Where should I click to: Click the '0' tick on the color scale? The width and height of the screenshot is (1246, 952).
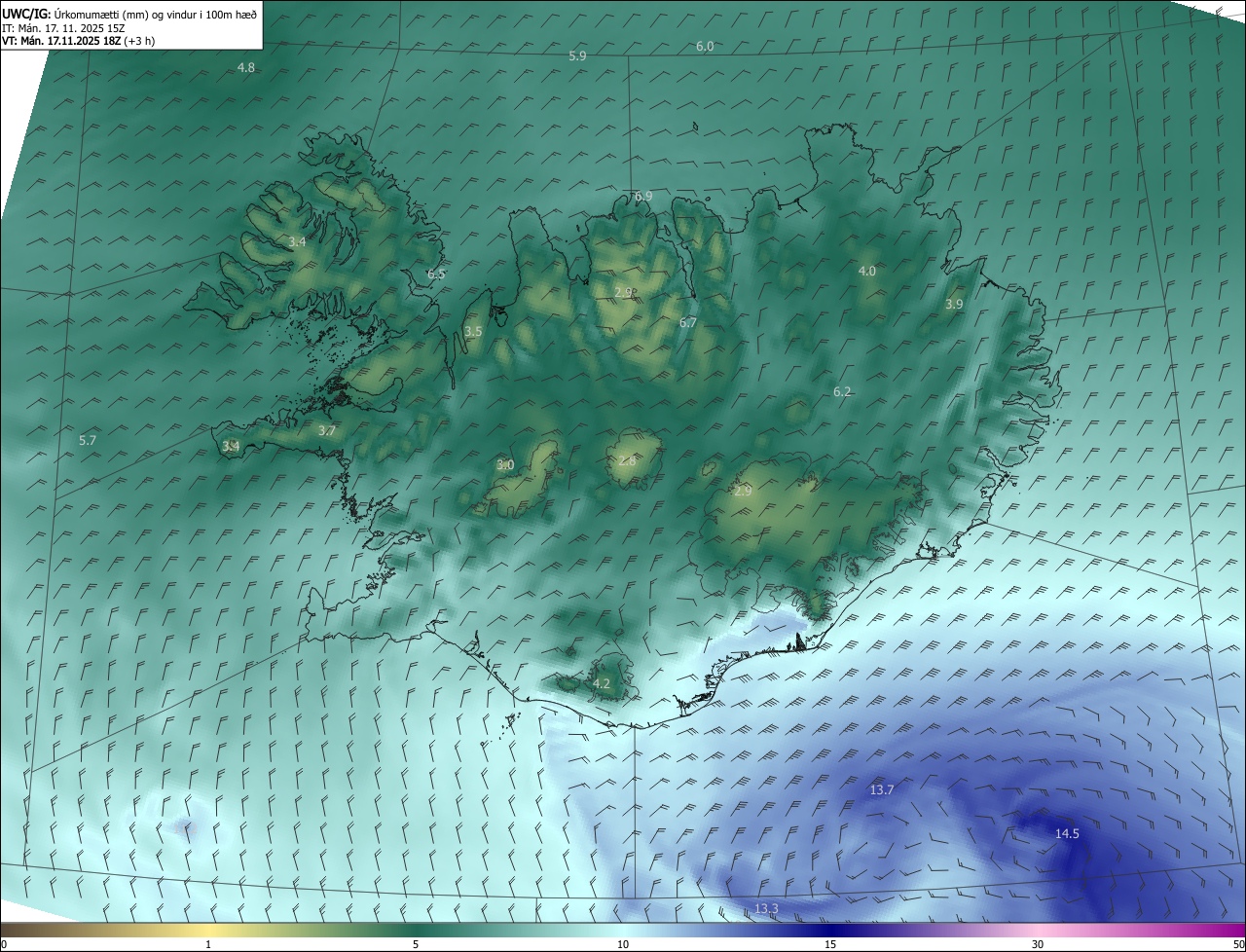tap(4, 944)
